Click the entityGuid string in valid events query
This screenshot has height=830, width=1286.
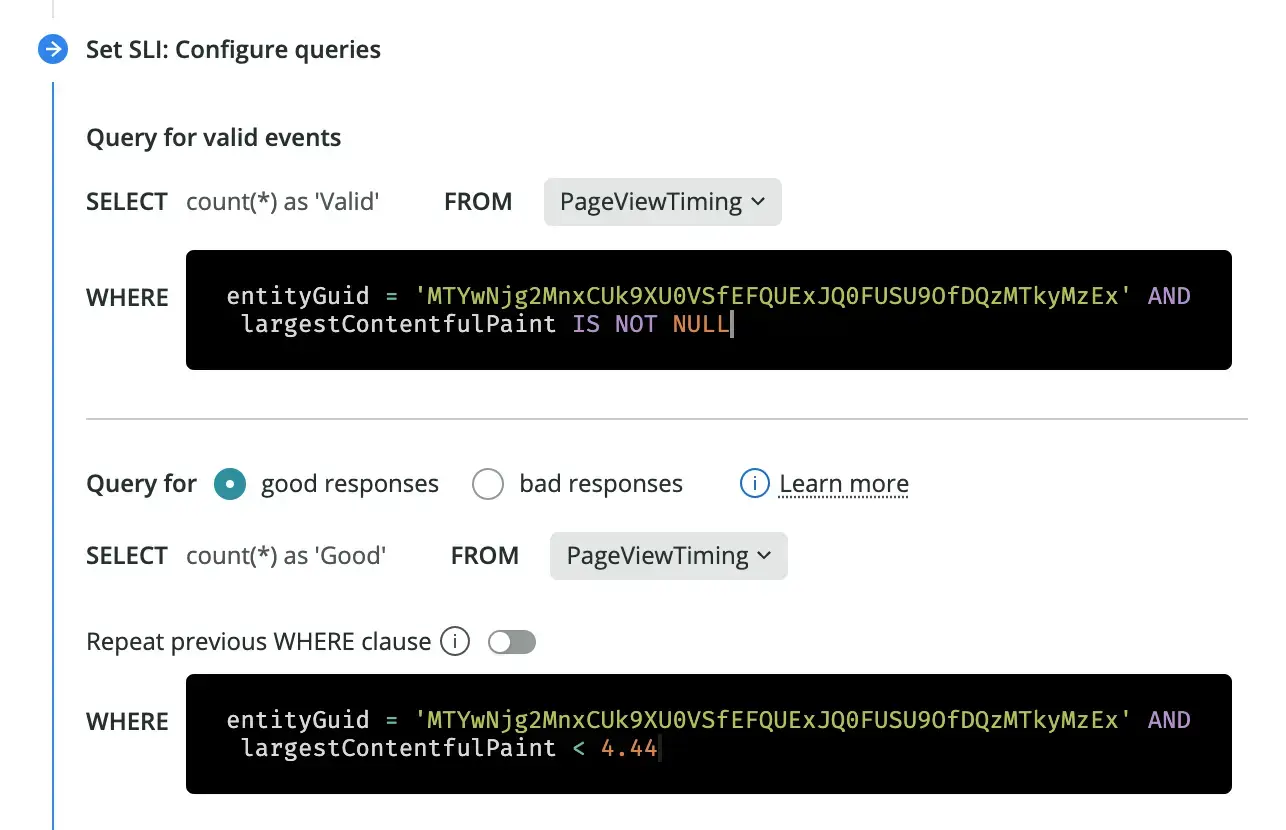[x=772, y=296]
